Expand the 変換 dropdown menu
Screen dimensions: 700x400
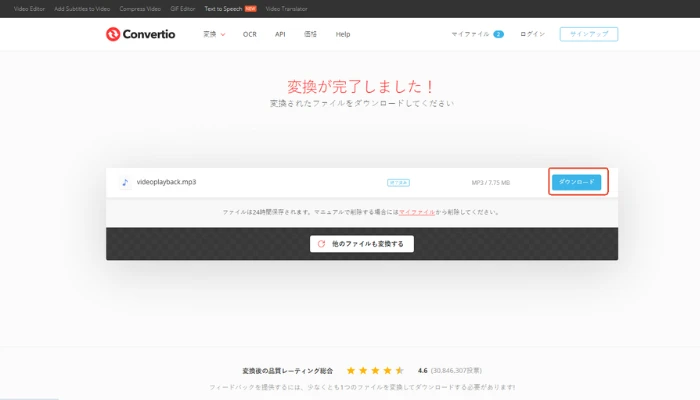point(214,34)
